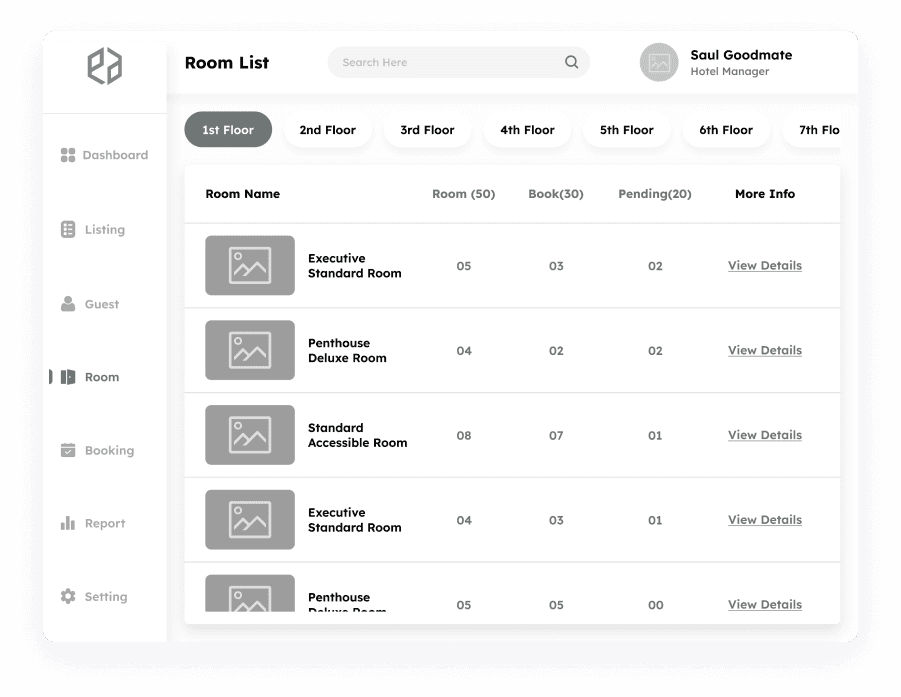Open the Booking icon
Image resolution: width=901 pixels, height=697 pixels.
(x=70, y=450)
